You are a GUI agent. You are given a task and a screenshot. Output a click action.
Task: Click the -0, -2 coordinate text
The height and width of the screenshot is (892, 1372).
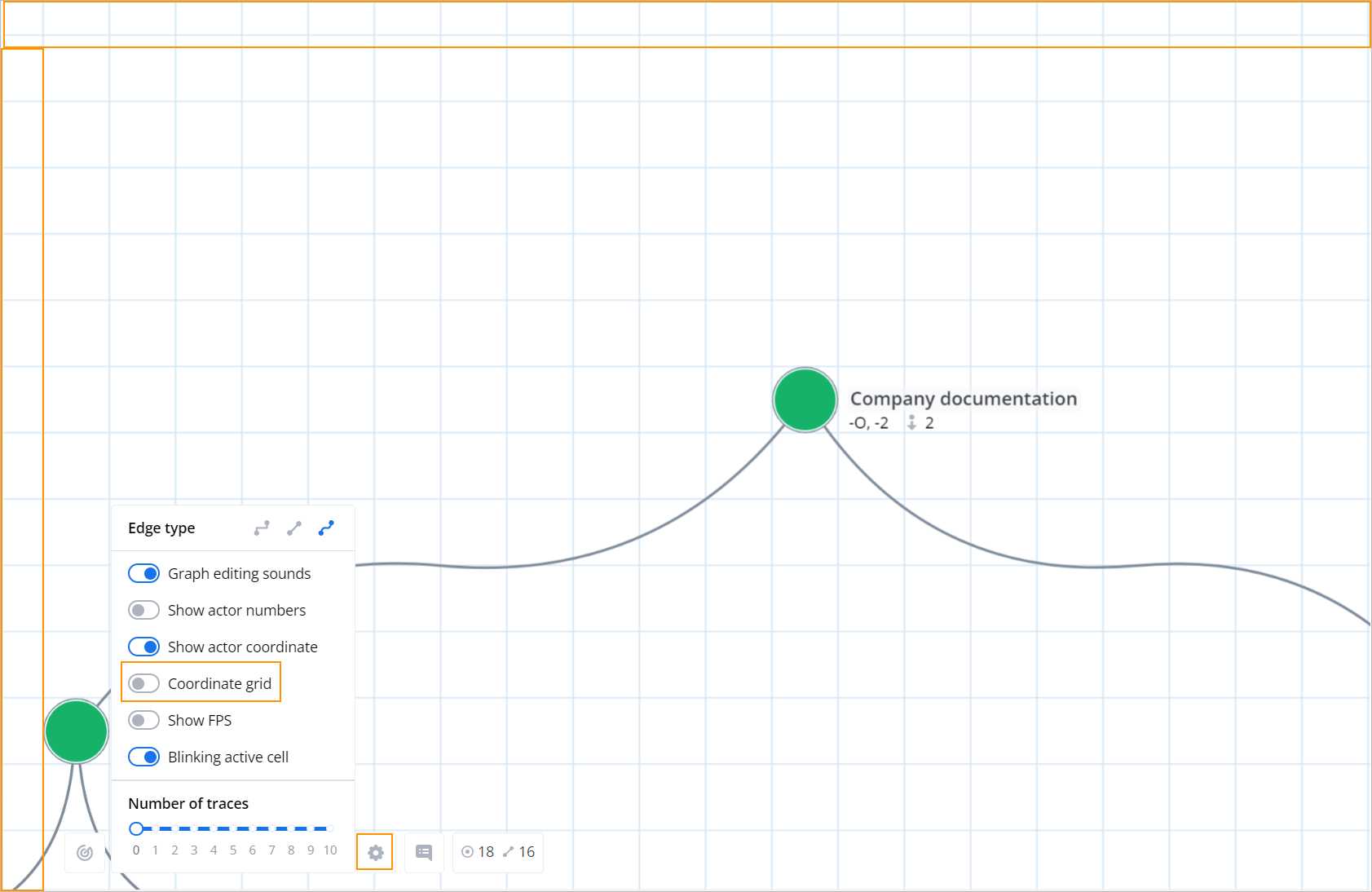pos(868,423)
